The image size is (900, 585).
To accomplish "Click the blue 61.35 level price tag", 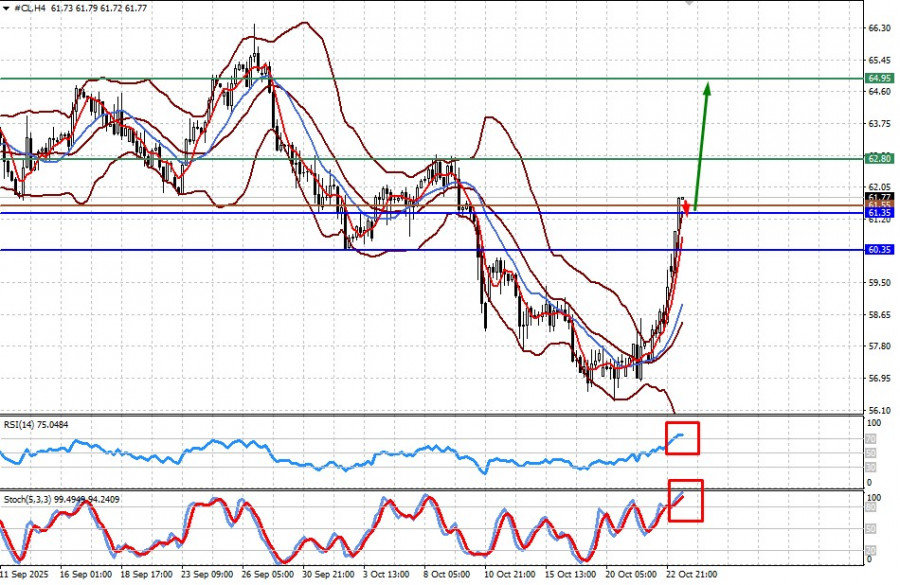I will click(879, 213).
